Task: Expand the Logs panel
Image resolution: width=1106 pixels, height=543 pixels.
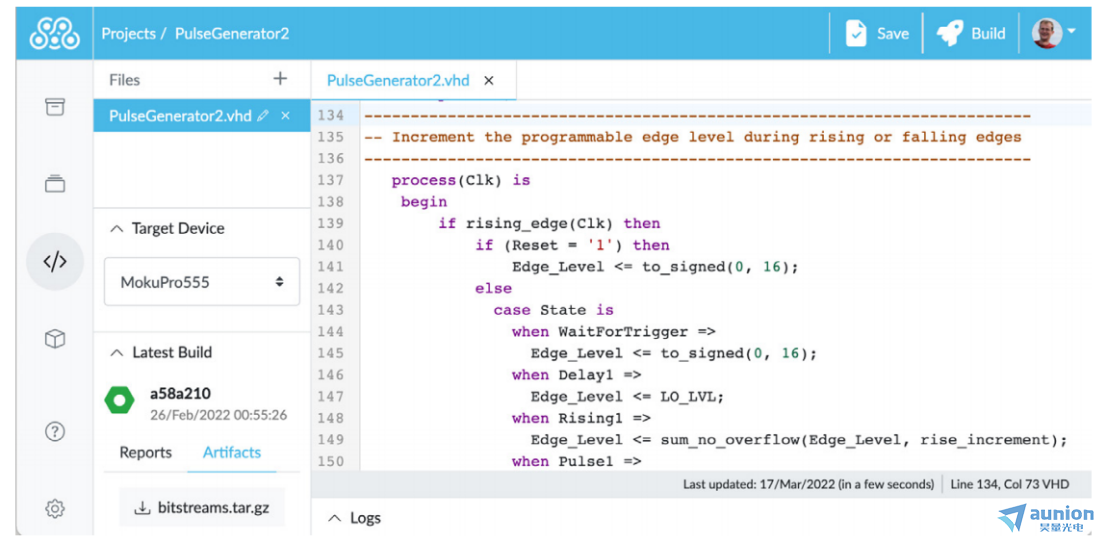Action: pos(355,518)
